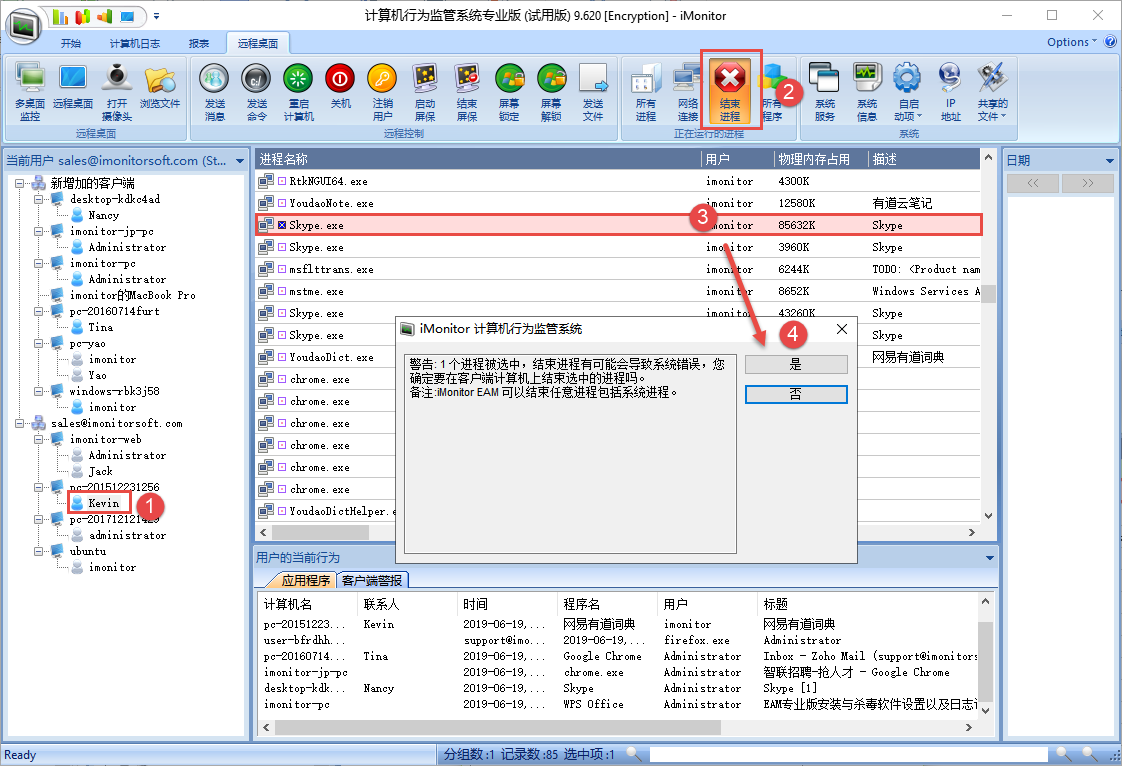Switch to the 计算机日志 ribbon tab
This screenshot has width=1122, height=766.
tap(135, 44)
